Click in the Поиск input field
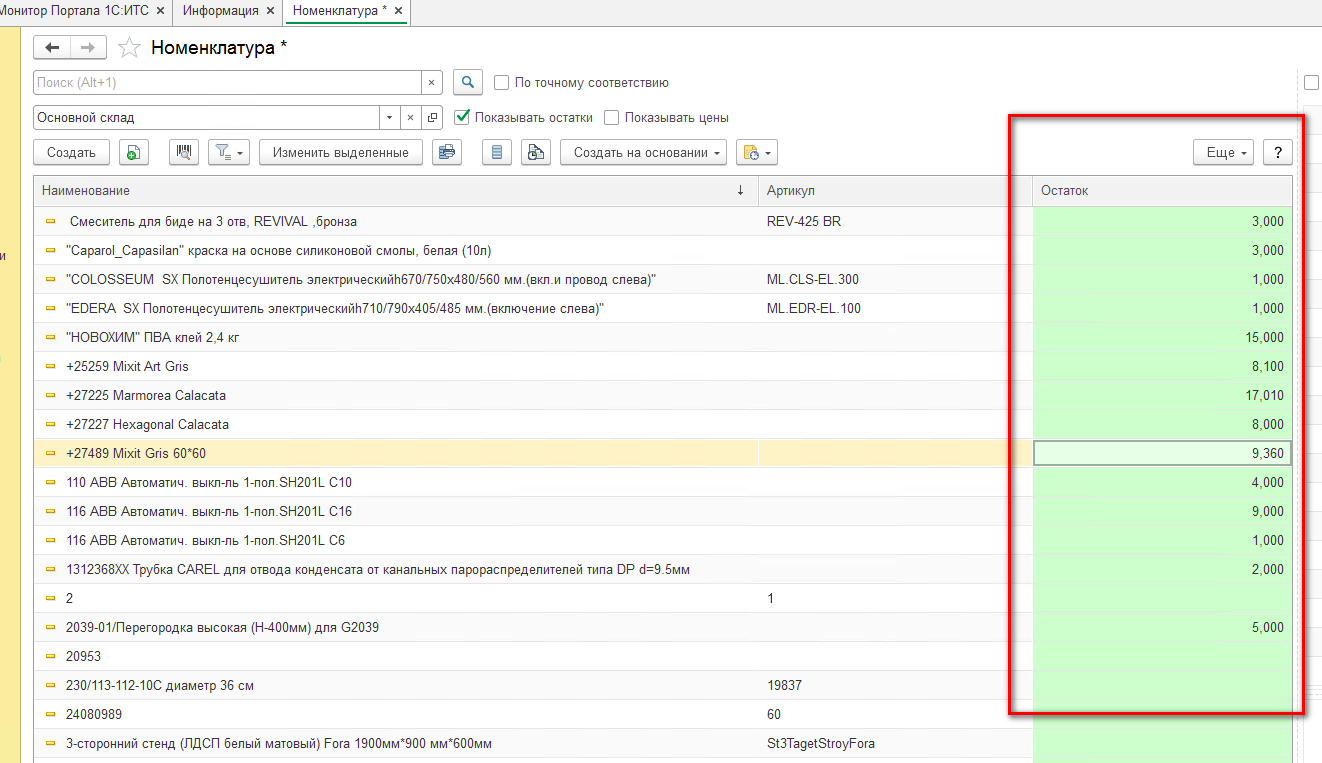 (226, 83)
